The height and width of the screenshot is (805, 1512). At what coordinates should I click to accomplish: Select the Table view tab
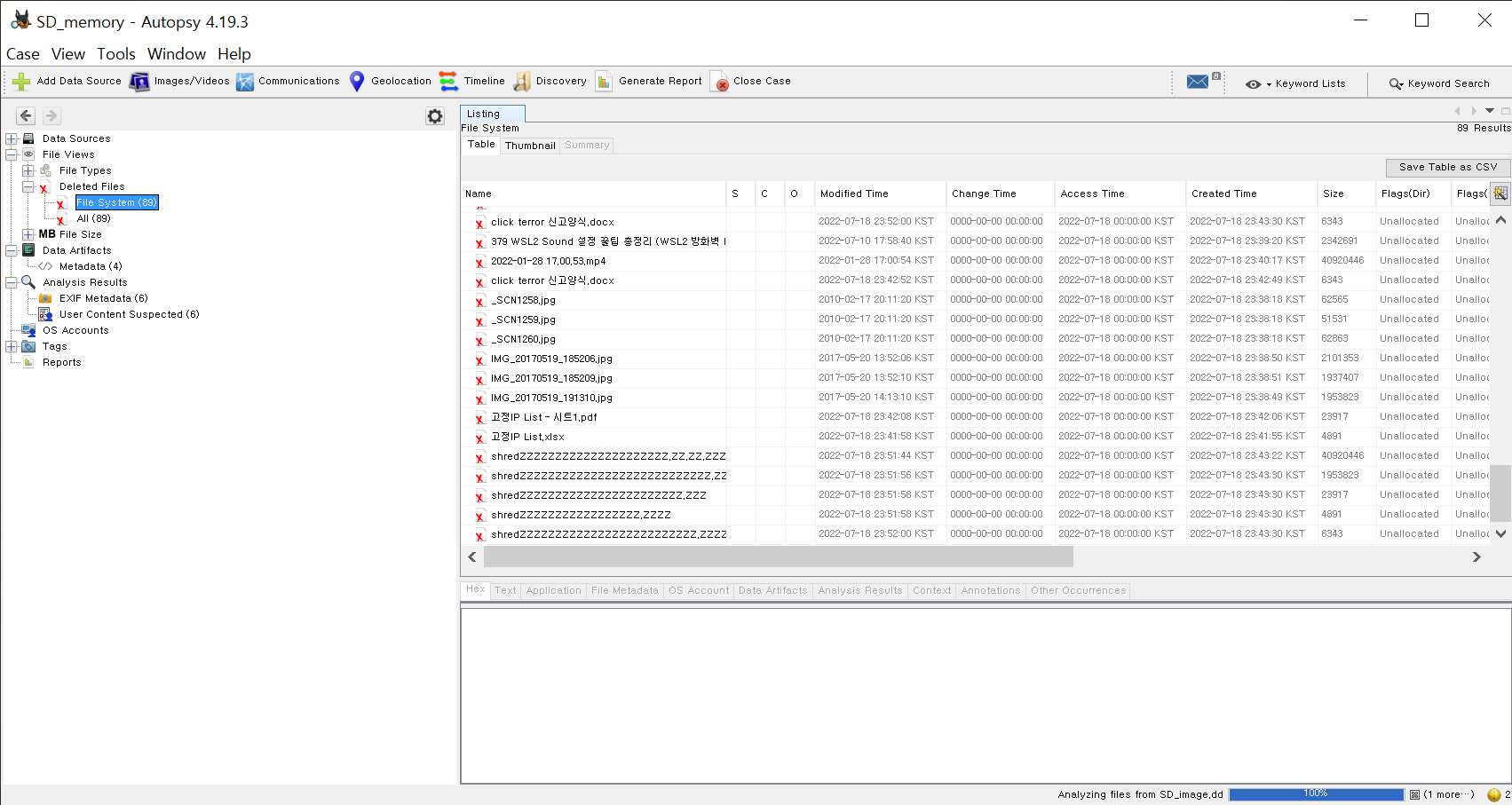pyautogui.click(x=481, y=145)
